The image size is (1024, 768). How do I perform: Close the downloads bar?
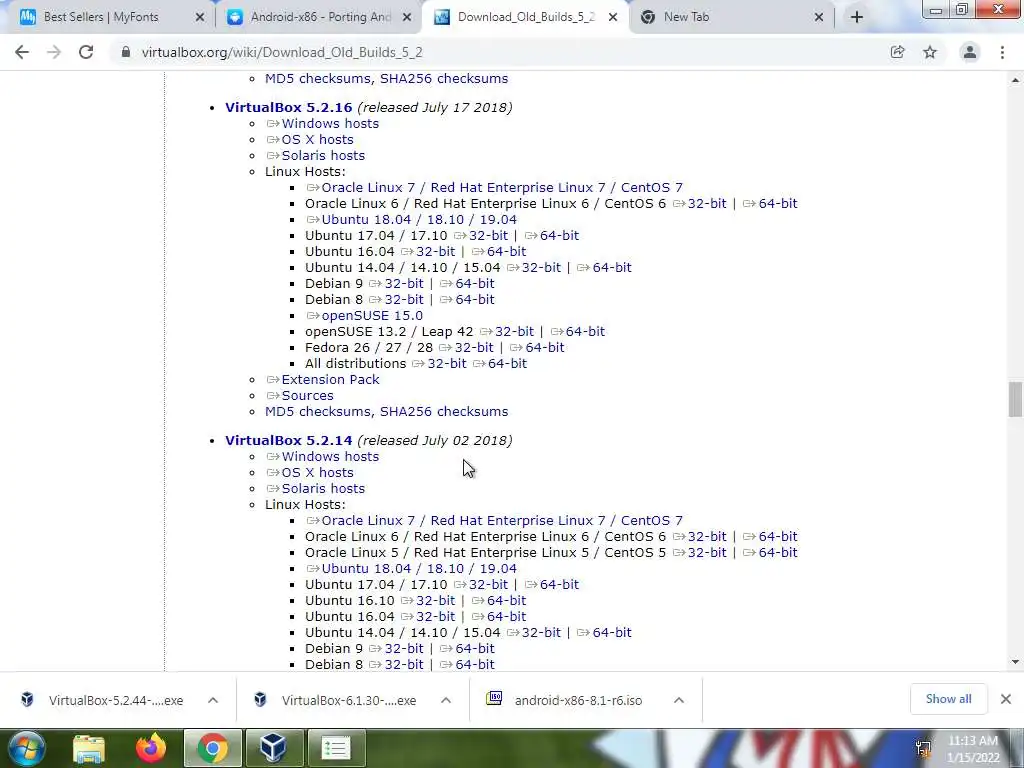click(x=1006, y=699)
